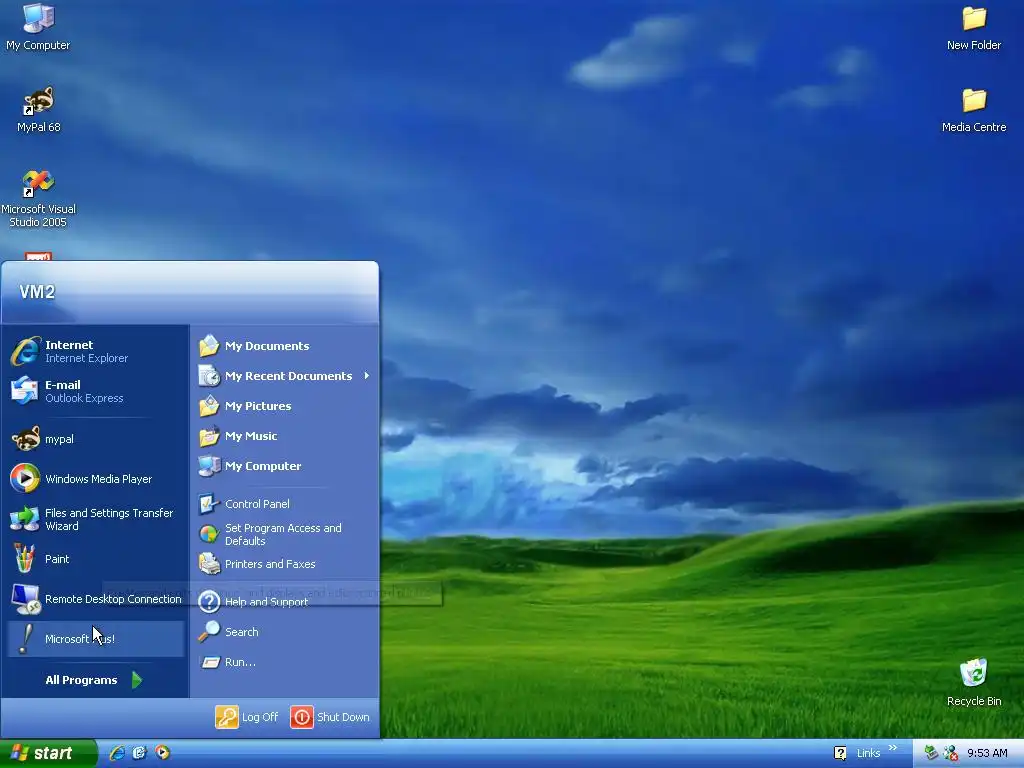Viewport: 1024px width, 768px height.
Task: Select Microsoft Visual Studio 2005 desktop shortcut
Action: click(x=38, y=199)
